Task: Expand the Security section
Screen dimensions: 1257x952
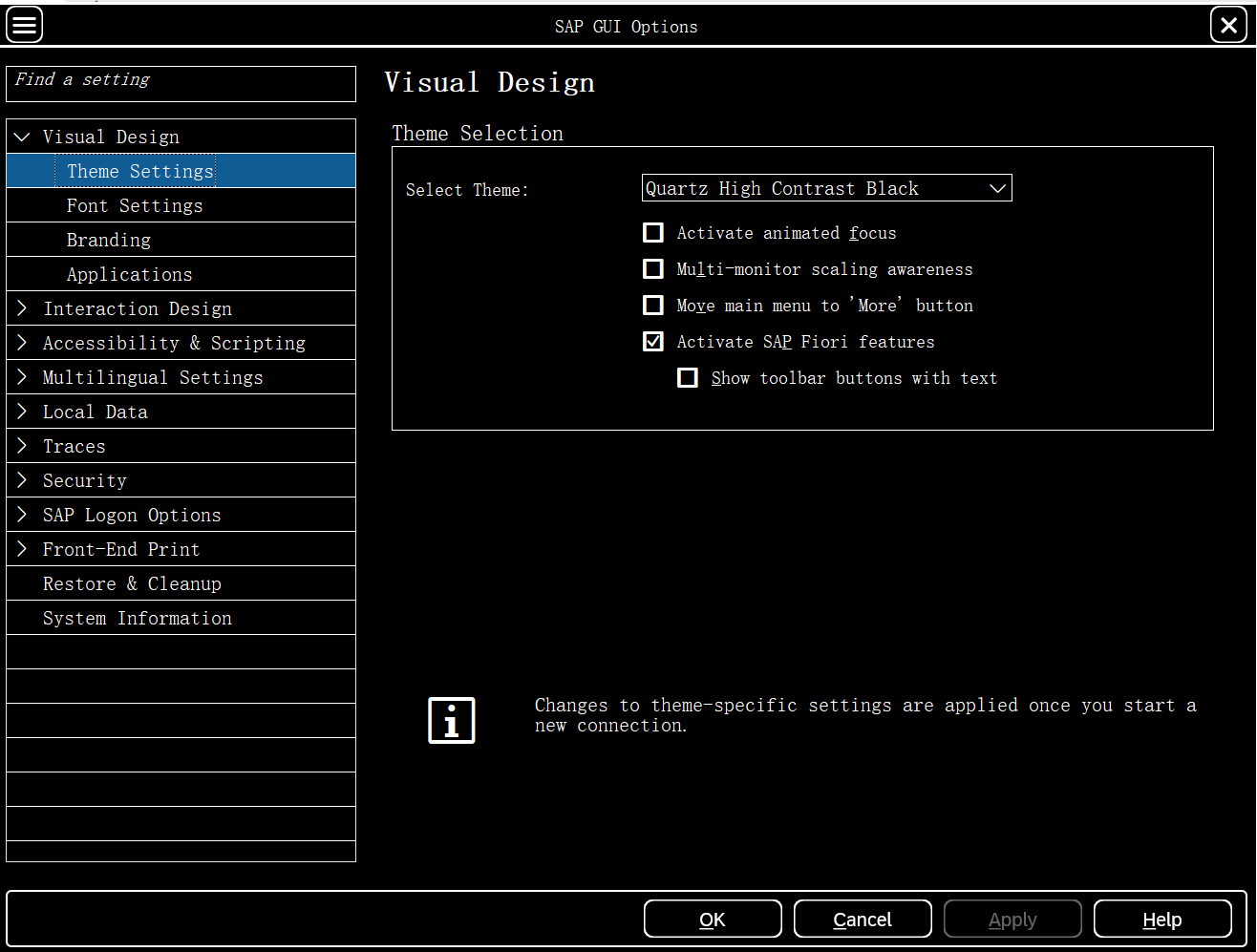Action: pyautogui.click(x=22, y=480)
